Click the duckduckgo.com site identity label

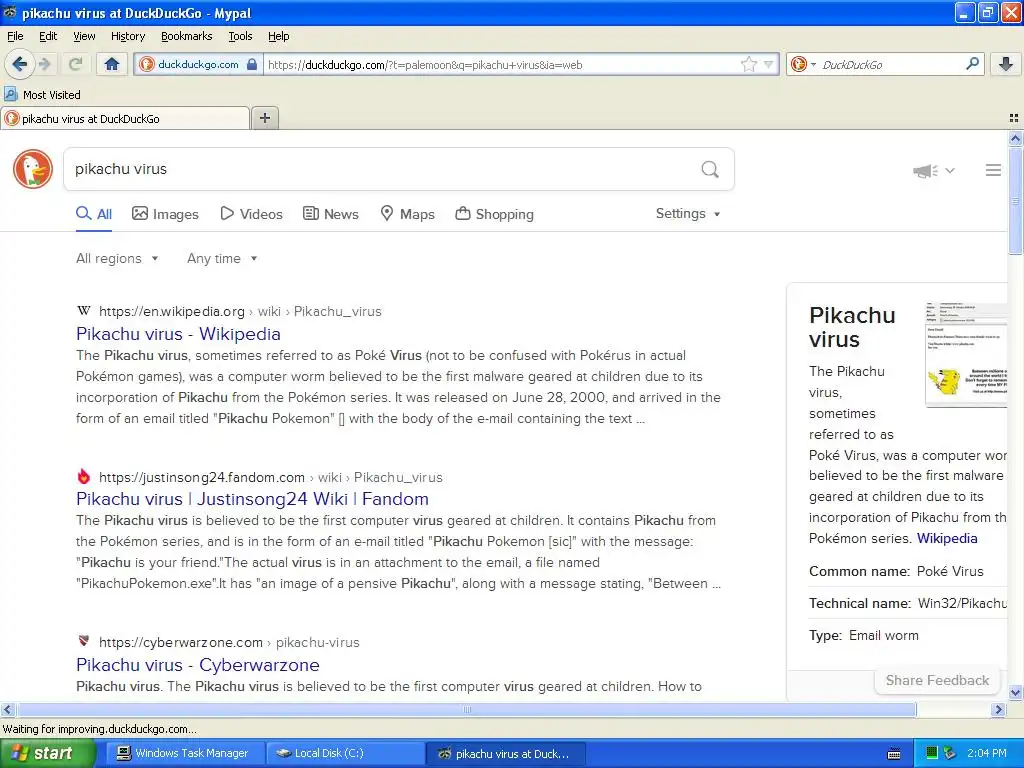tap(198, 64)
